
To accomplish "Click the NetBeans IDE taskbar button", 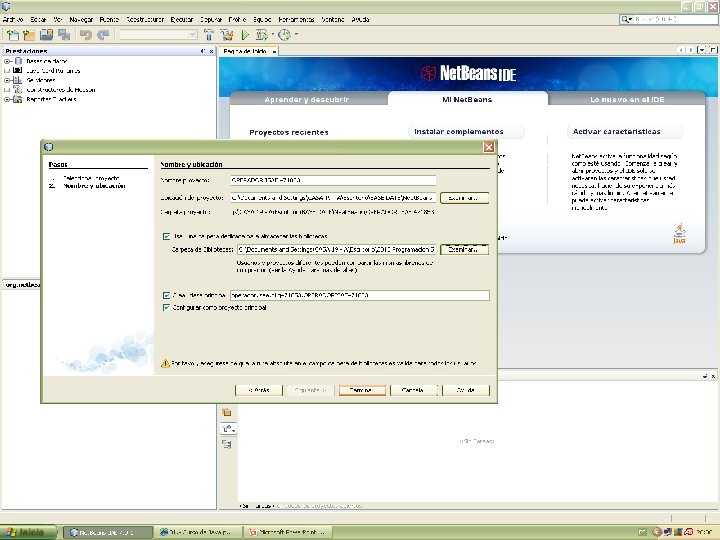I will pyautogui.click(x=107, y=532).
